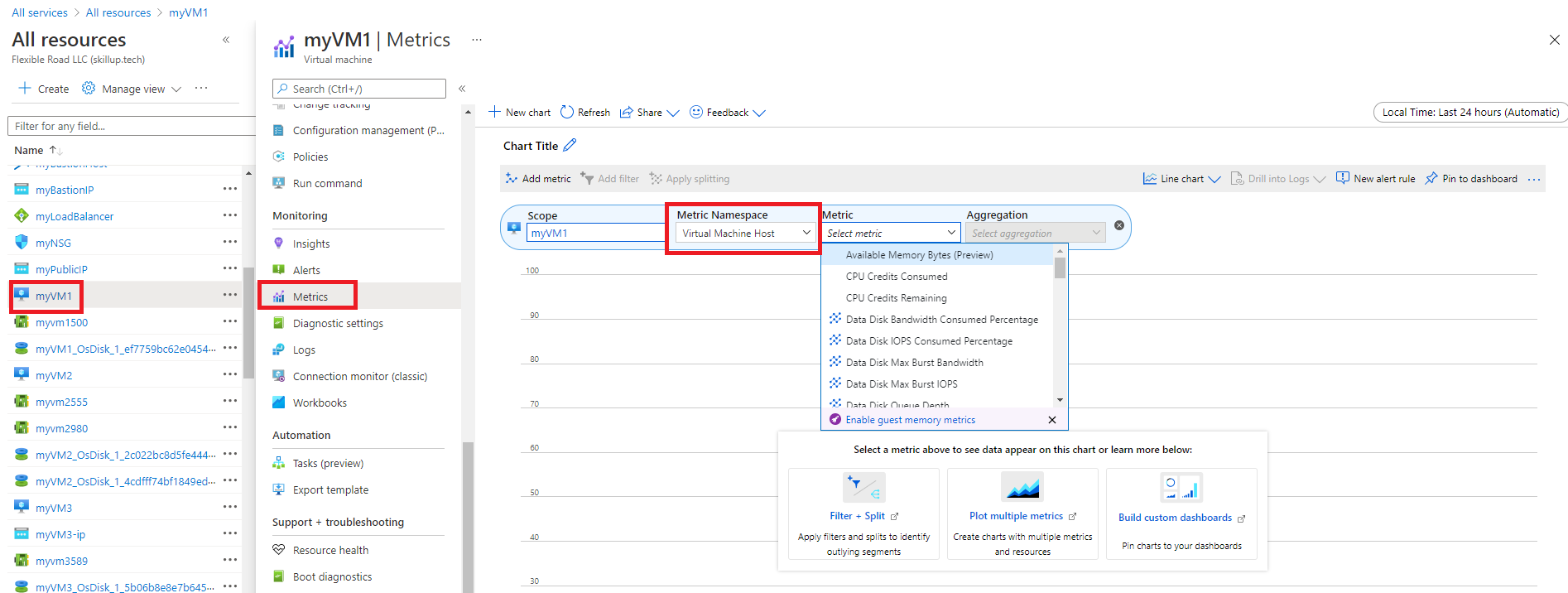Image resolution: width=1568 pixels, height=593 pixels.
Task: Select Data Disk IOPS Consumed Percentage
Action: [937, 341]
